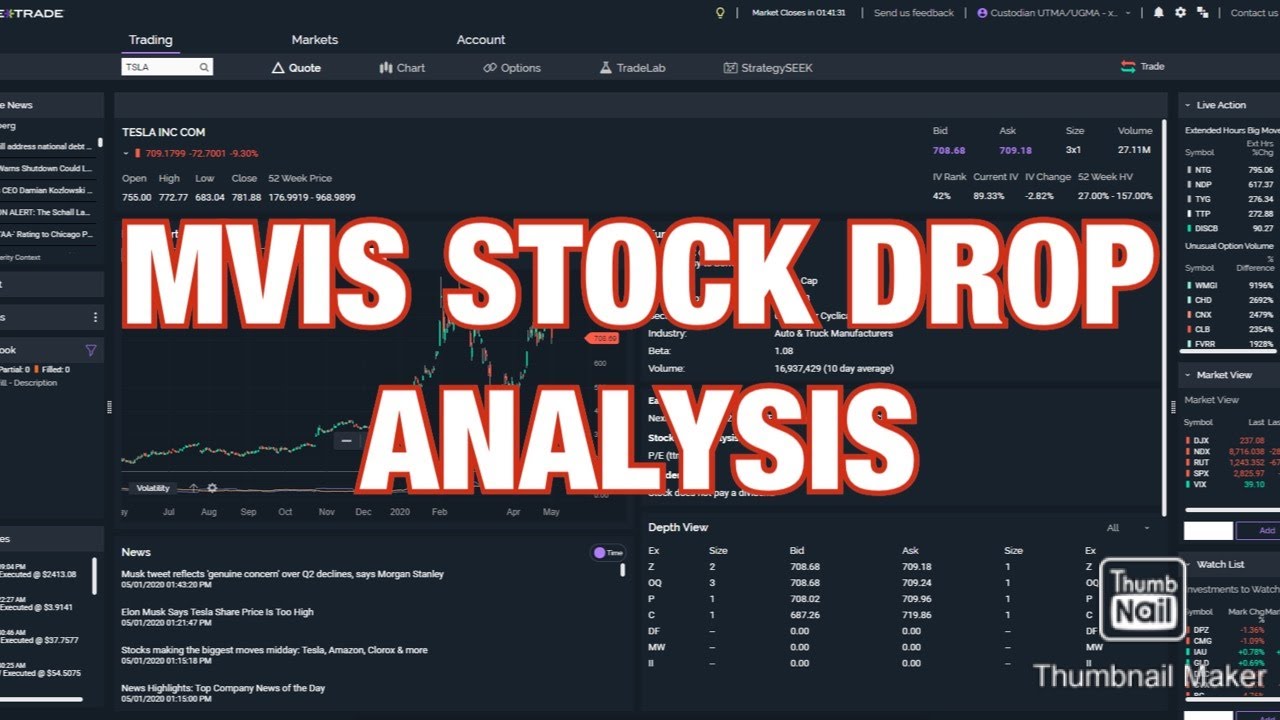1280x720 pixels.
Task: Select SPX row in Market View
Action: tap(1229, 473)
